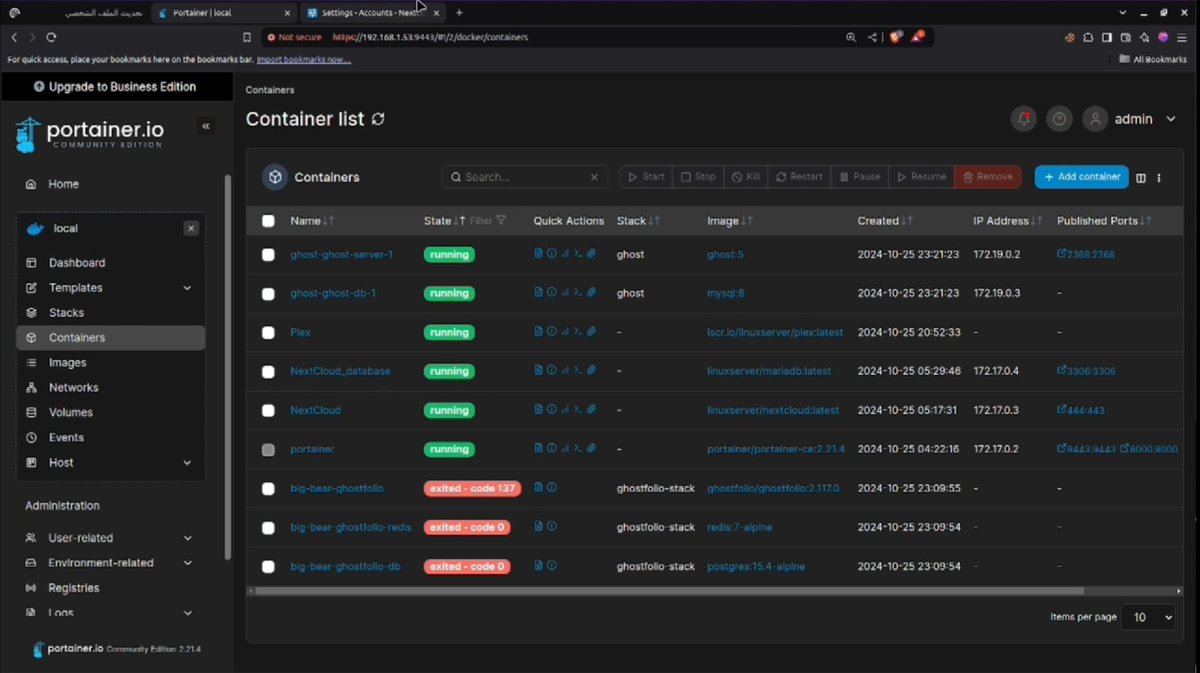Inspect icon for portainer container row
Image resolution: width=1200 pixels, height=673 pixels.
coord(552,449)
